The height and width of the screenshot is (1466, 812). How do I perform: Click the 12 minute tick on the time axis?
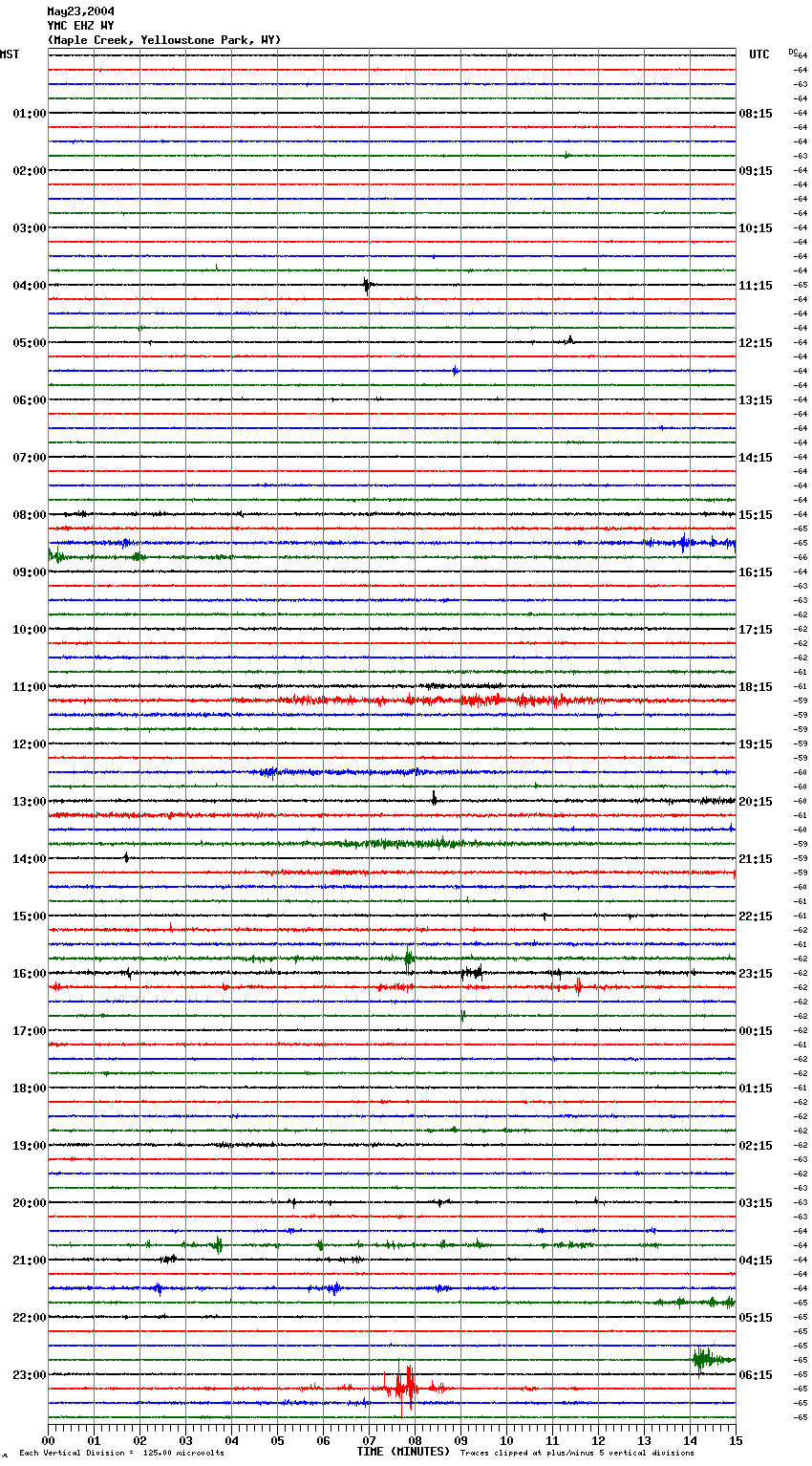click(x=598, y=1440)
